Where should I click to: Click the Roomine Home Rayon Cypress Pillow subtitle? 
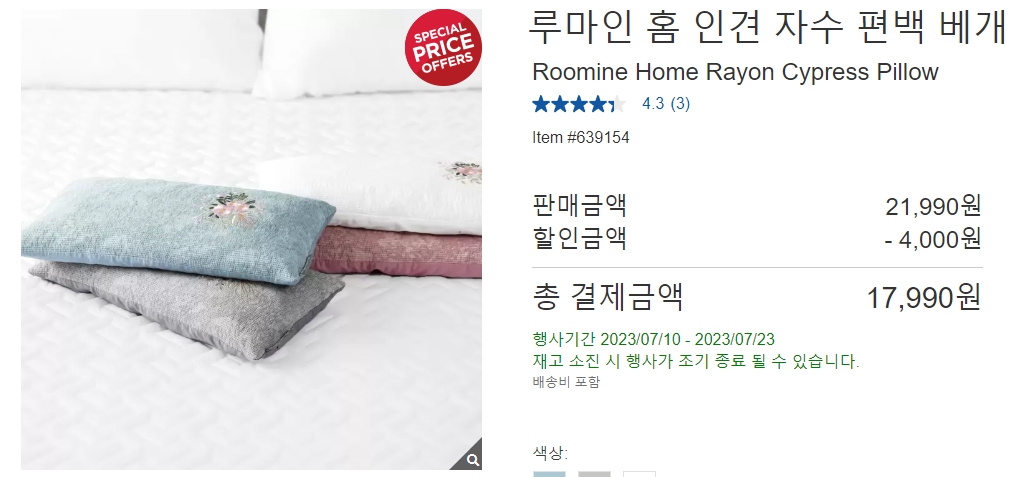[x=736, y=71]
